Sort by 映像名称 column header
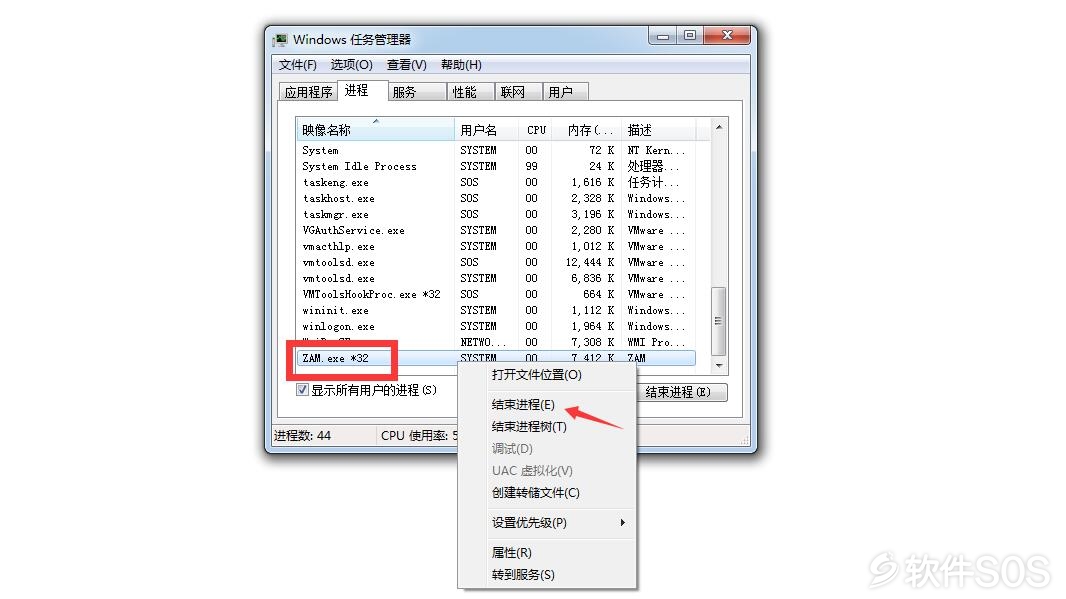This screenshot has height=599, width=1066. coord(375,130)
